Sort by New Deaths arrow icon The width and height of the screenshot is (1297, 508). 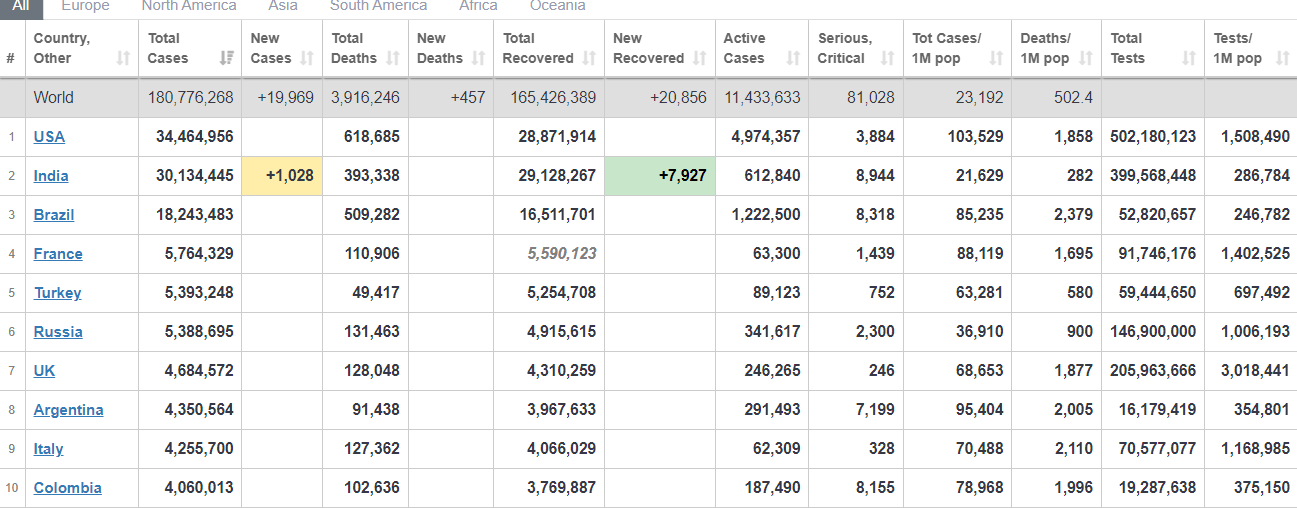478,58
